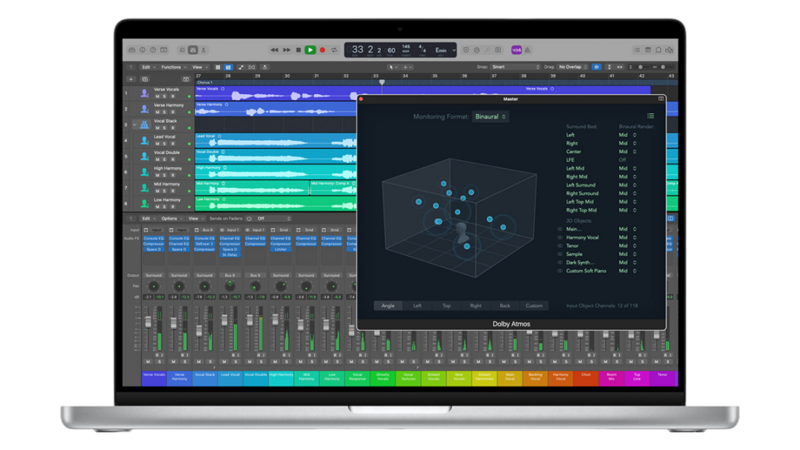
Task: Switch to the Top view tab
Action: [445, 305]
